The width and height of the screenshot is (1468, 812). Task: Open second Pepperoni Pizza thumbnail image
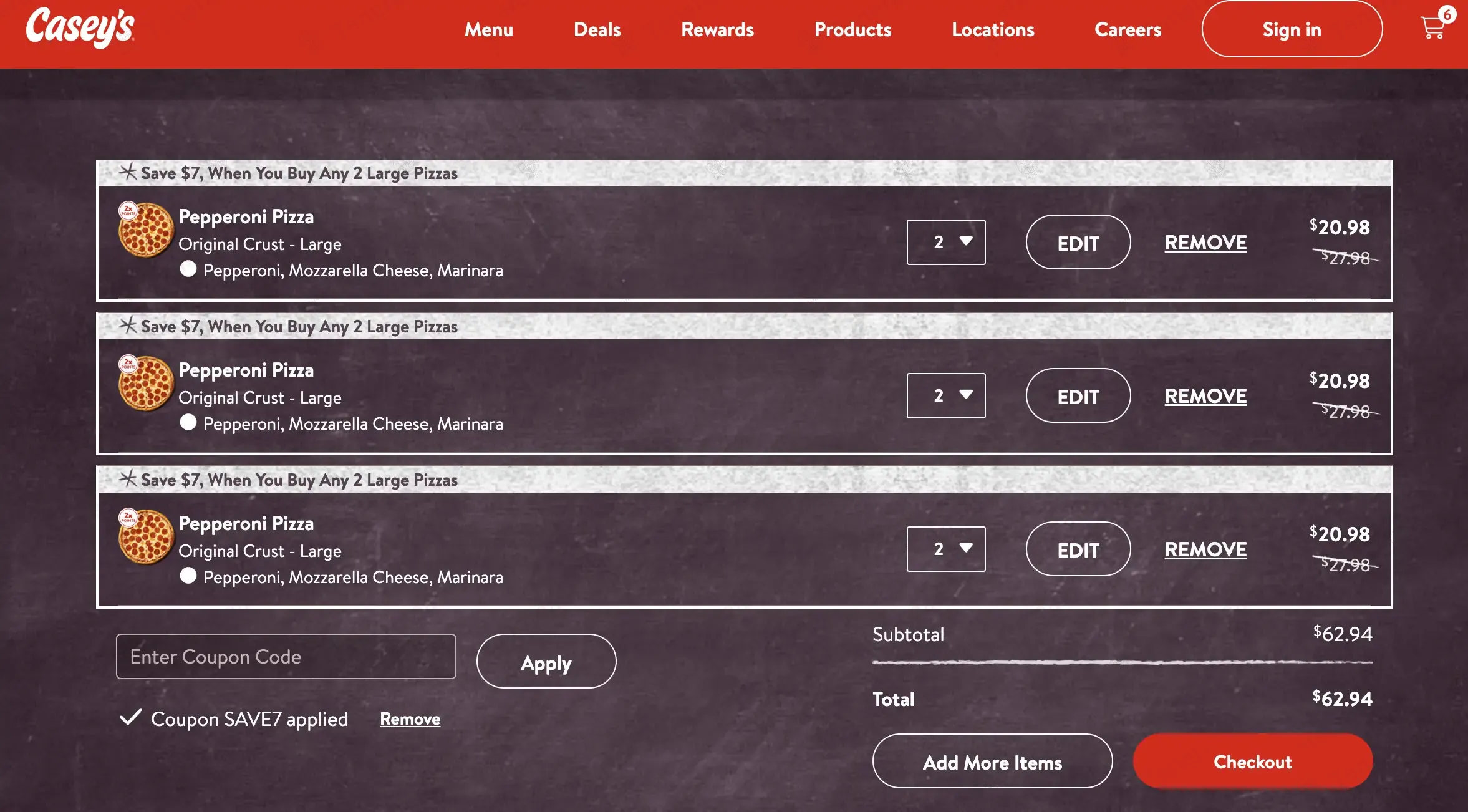click(145, 383)
